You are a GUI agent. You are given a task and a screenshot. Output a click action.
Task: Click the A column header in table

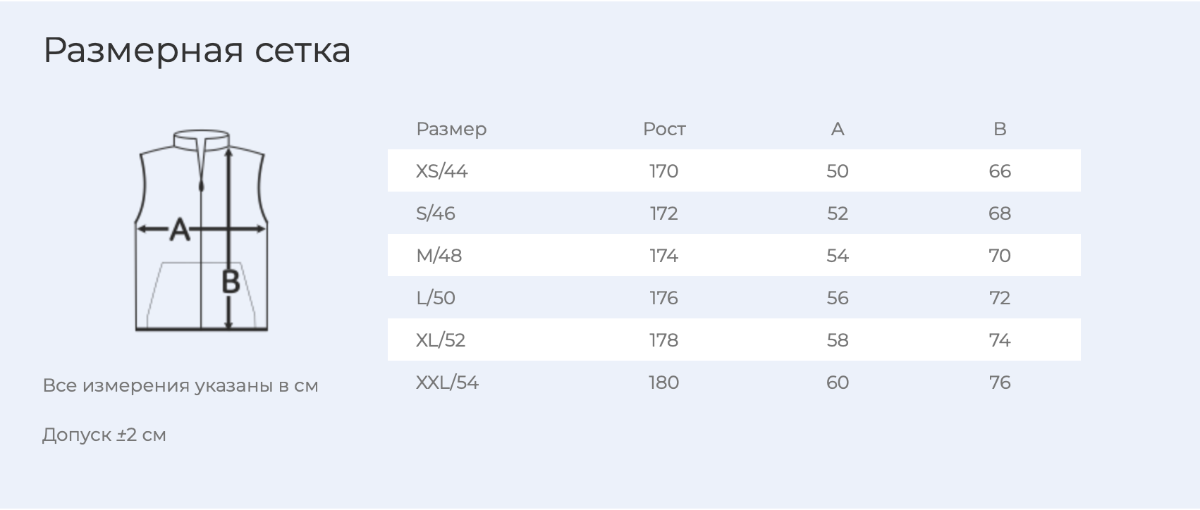pos(838,129)
